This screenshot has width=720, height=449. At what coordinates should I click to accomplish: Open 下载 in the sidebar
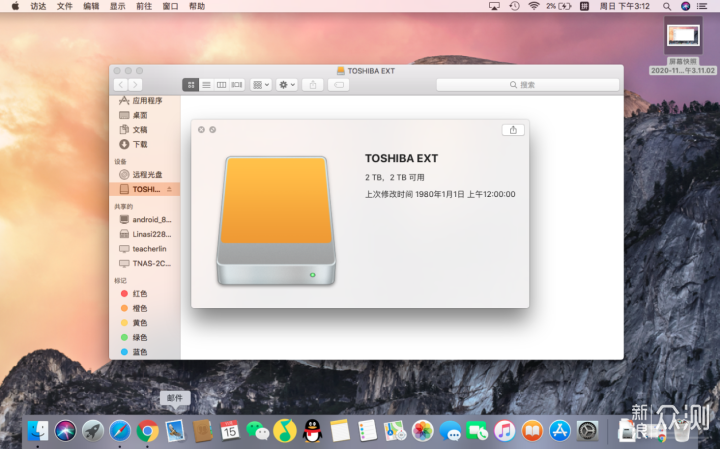click(x=145, y=144)
